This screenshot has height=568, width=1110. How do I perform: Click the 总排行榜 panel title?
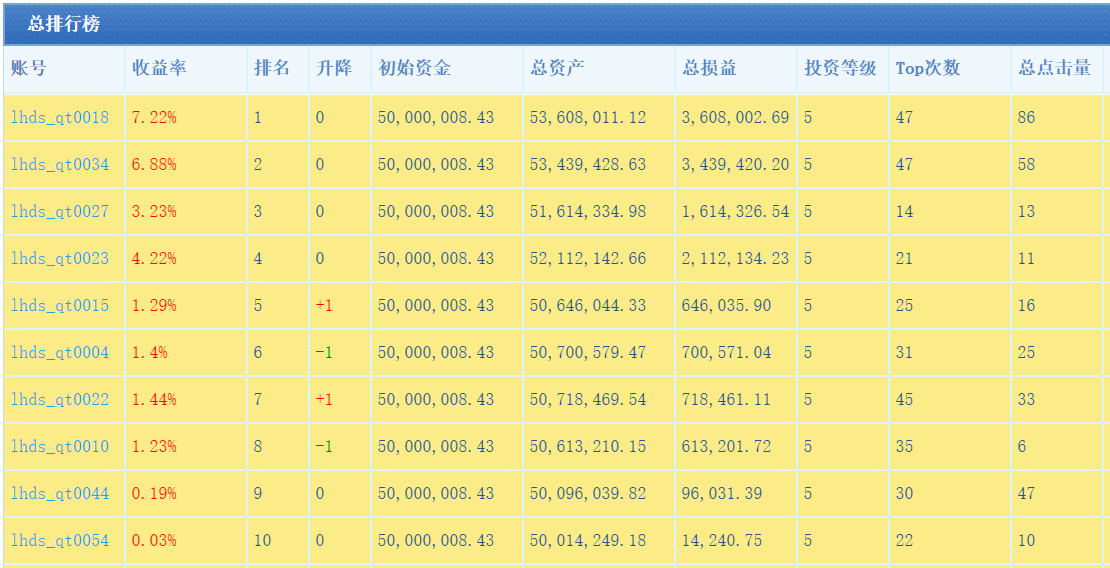click(x=64, y=24)
